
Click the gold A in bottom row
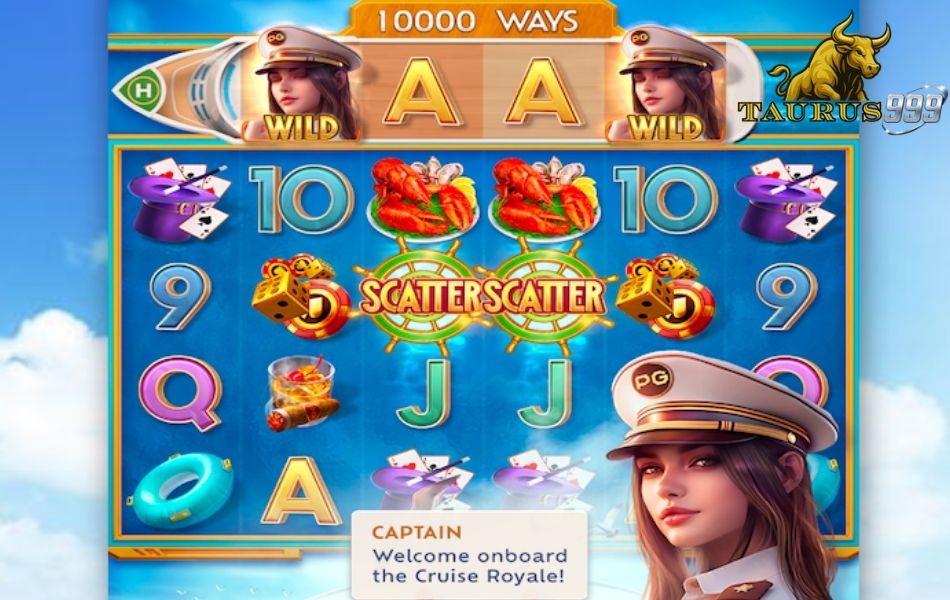301,490
